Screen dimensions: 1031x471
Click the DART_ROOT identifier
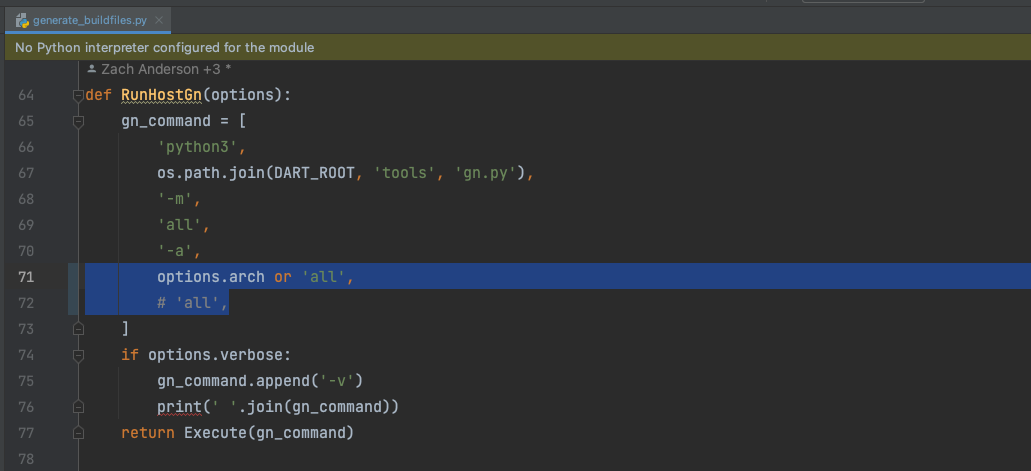(315, 173)
